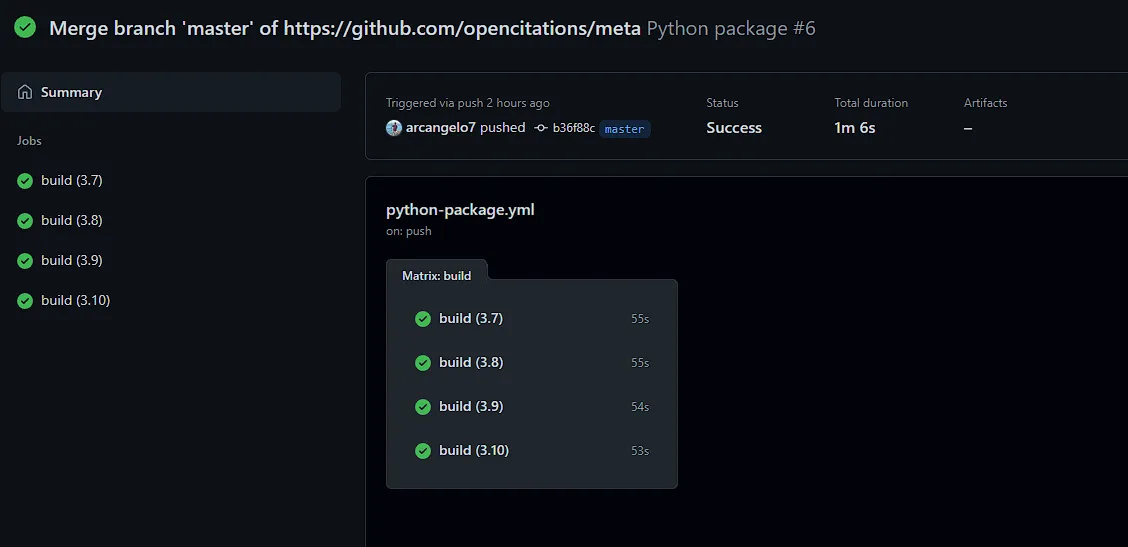The height and width of the screenshot is (547, 1128).
Task: Open commit b36f88c link
Action: coord(573,128)
